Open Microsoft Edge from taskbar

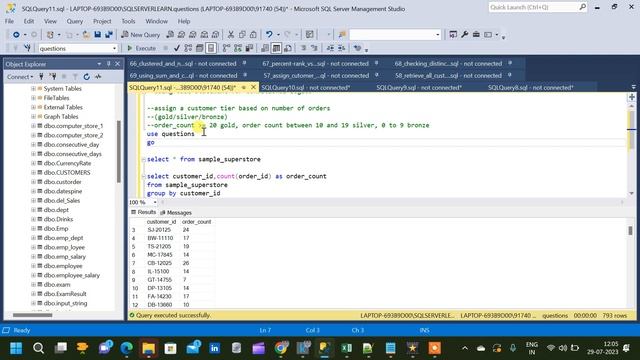pos(127,348)
